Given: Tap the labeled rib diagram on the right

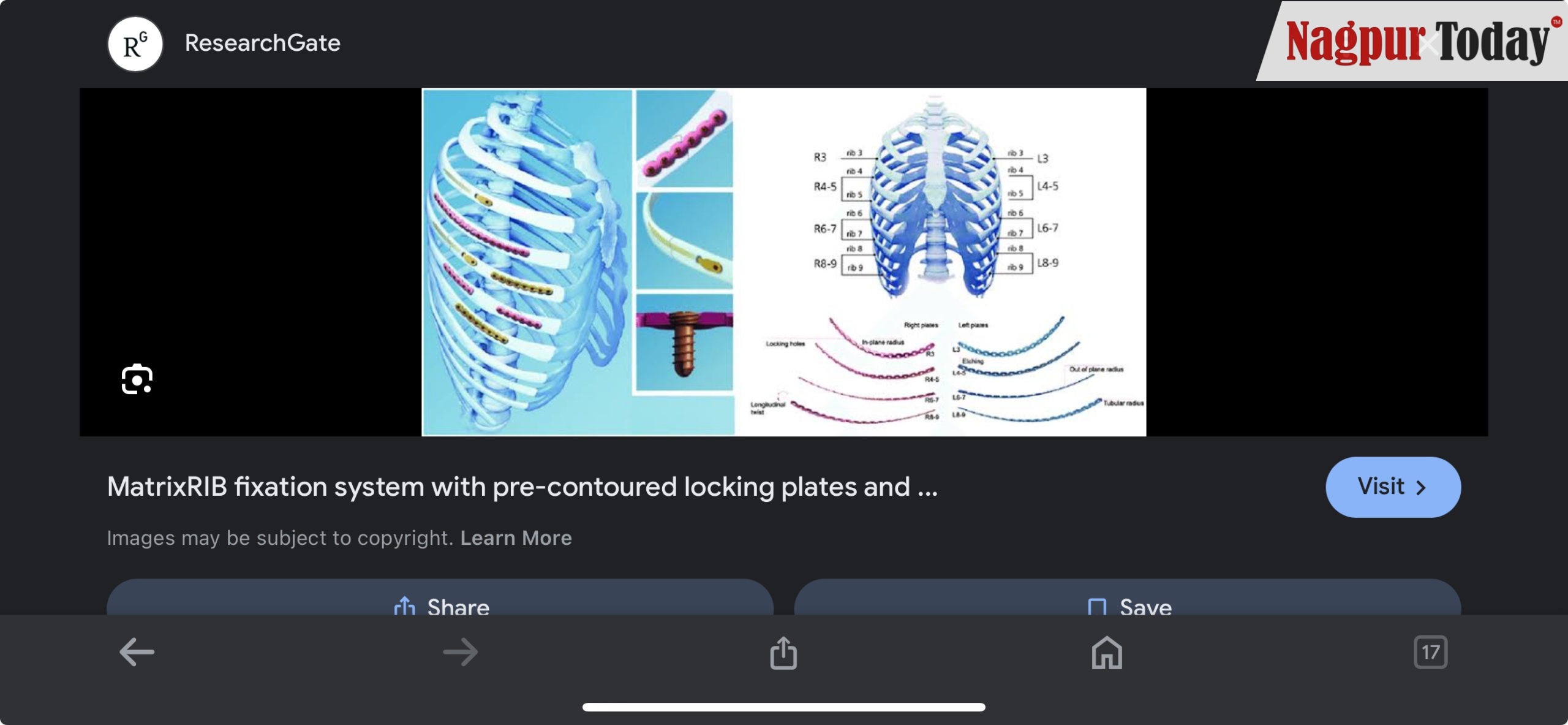Looking at the screenshot, I should point(940,262).
